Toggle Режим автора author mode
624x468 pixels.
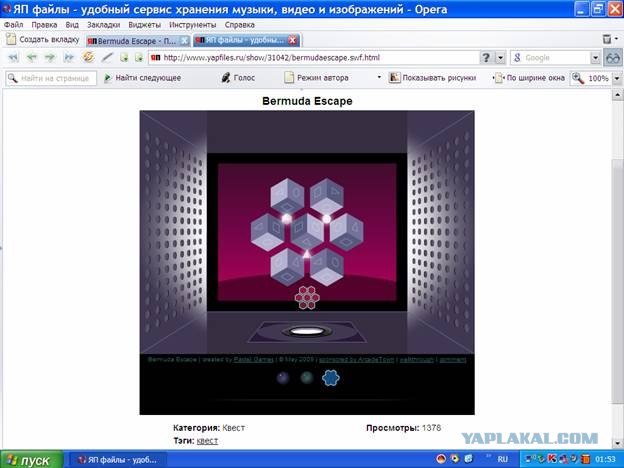pyautogui.click(x=316, y=78)
